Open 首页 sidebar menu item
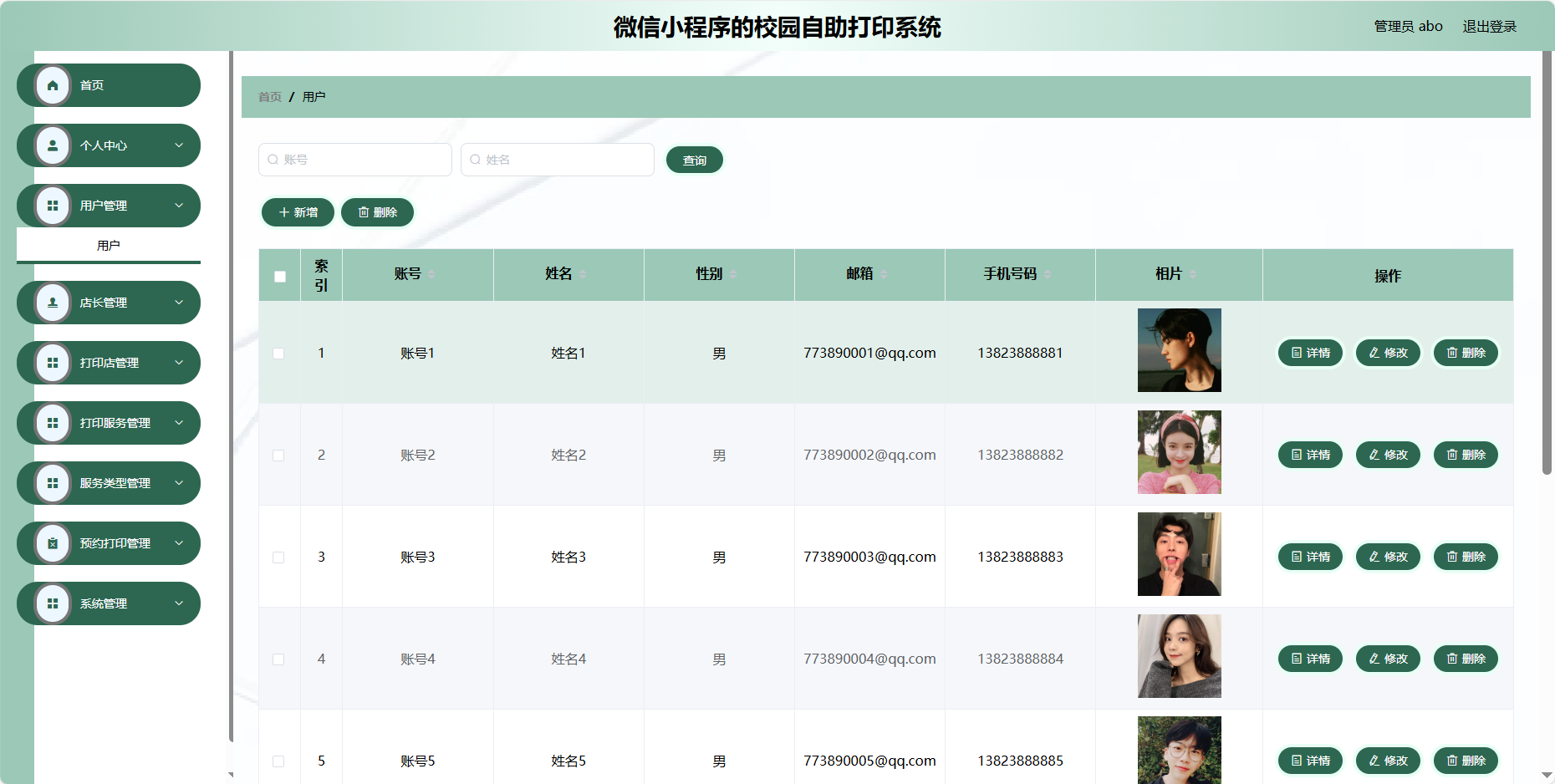The height and width of the screenshot is (784, 1555). tap(109, 85)
